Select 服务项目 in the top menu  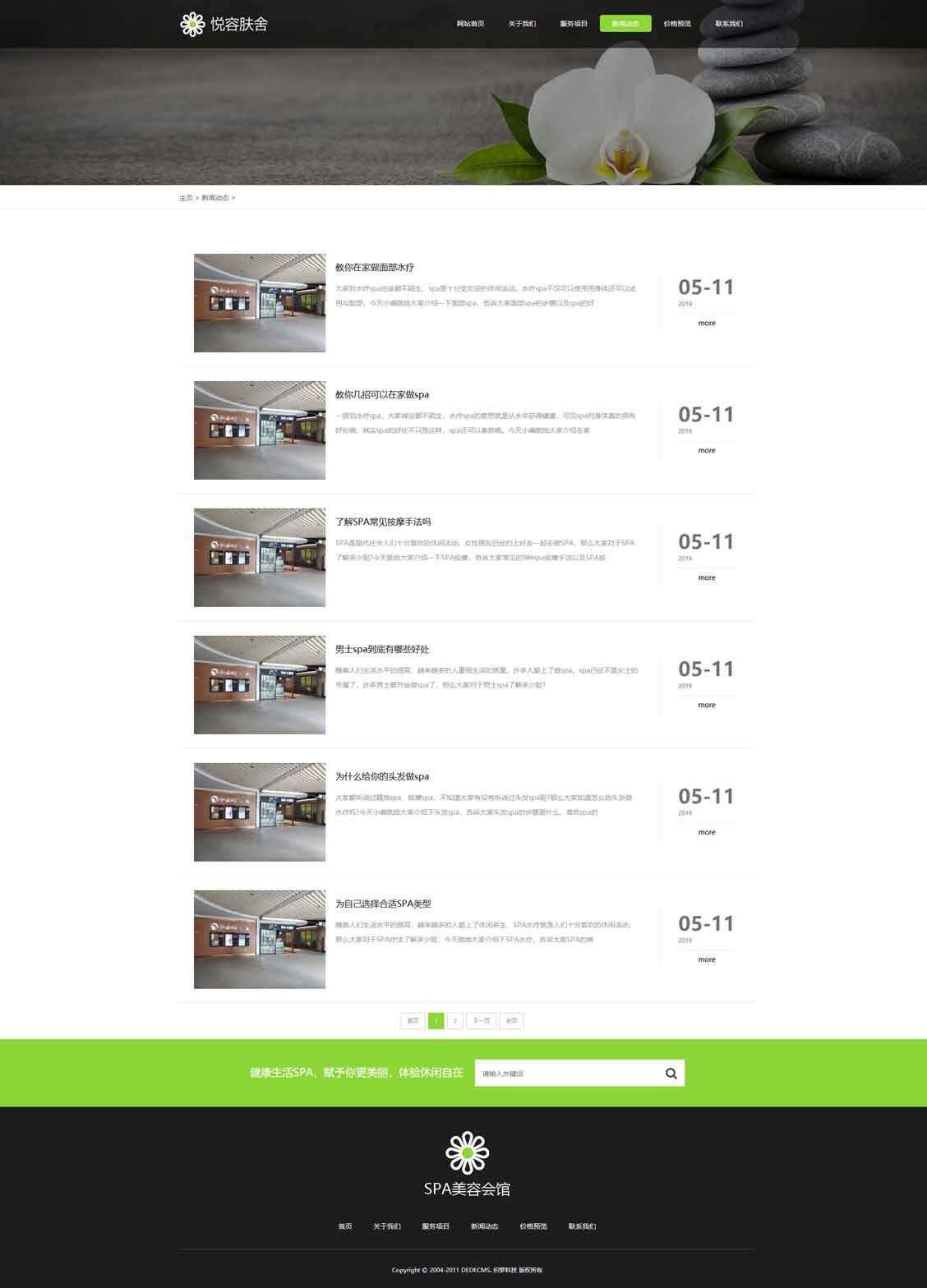click(574, 24)
